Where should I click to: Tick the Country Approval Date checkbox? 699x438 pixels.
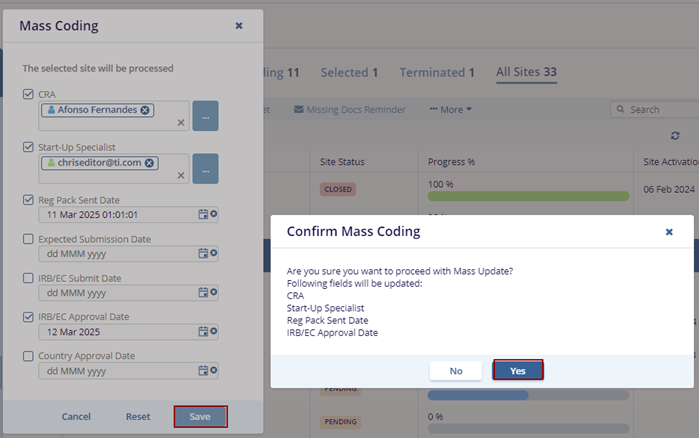tap(28, 355)
